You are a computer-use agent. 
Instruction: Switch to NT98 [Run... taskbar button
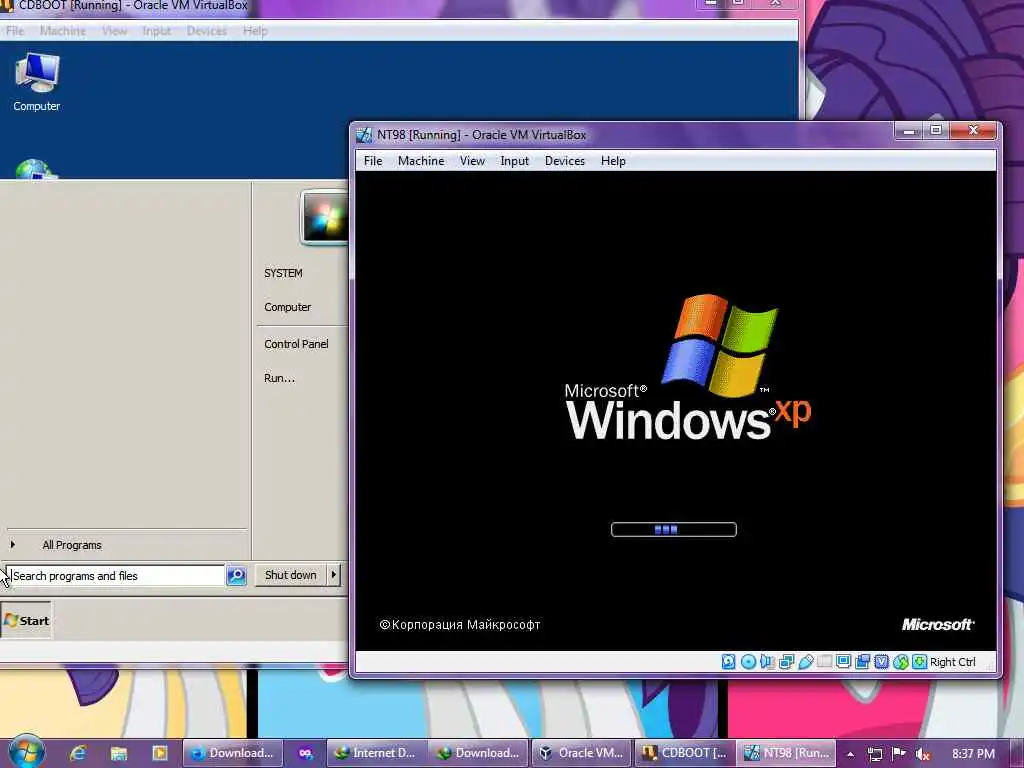pos(787,753)
